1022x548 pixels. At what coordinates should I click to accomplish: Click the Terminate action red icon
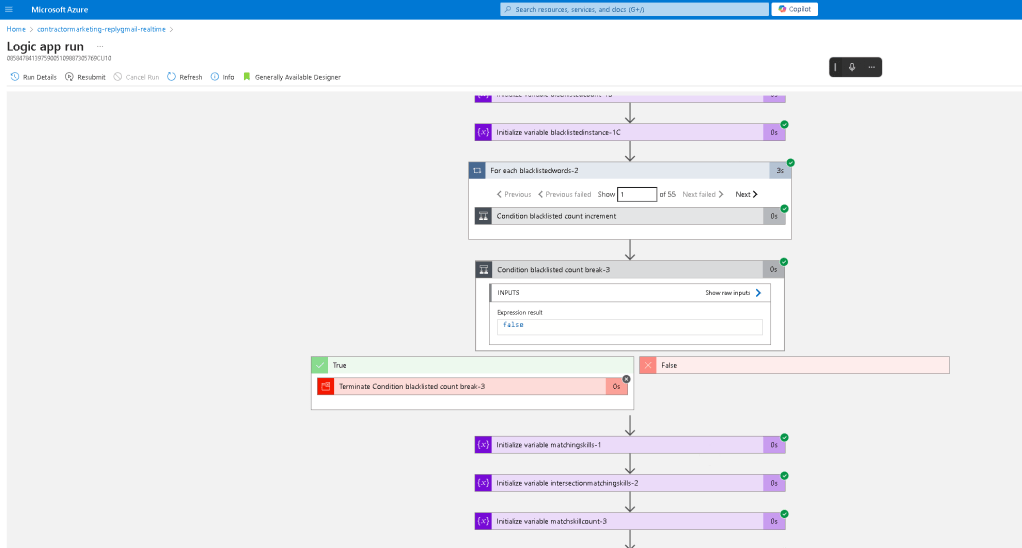coord(326,386)
